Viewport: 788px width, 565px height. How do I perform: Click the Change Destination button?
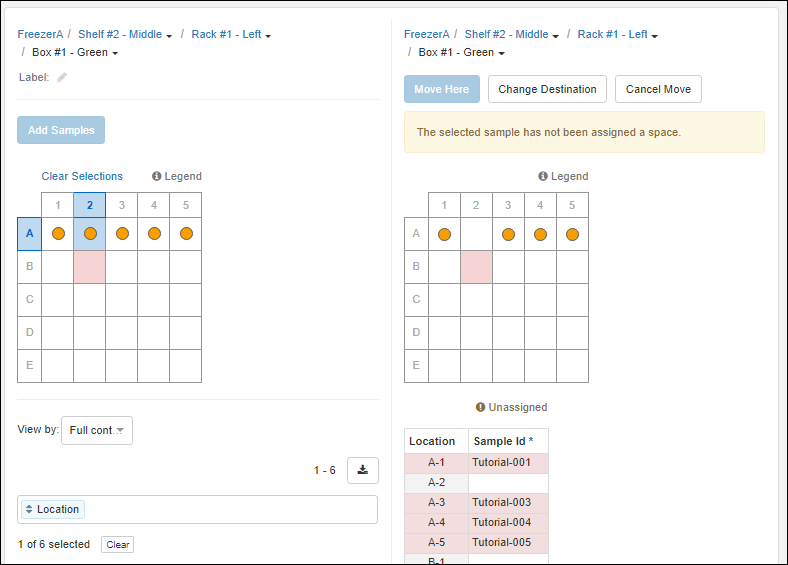click(547, 89)
